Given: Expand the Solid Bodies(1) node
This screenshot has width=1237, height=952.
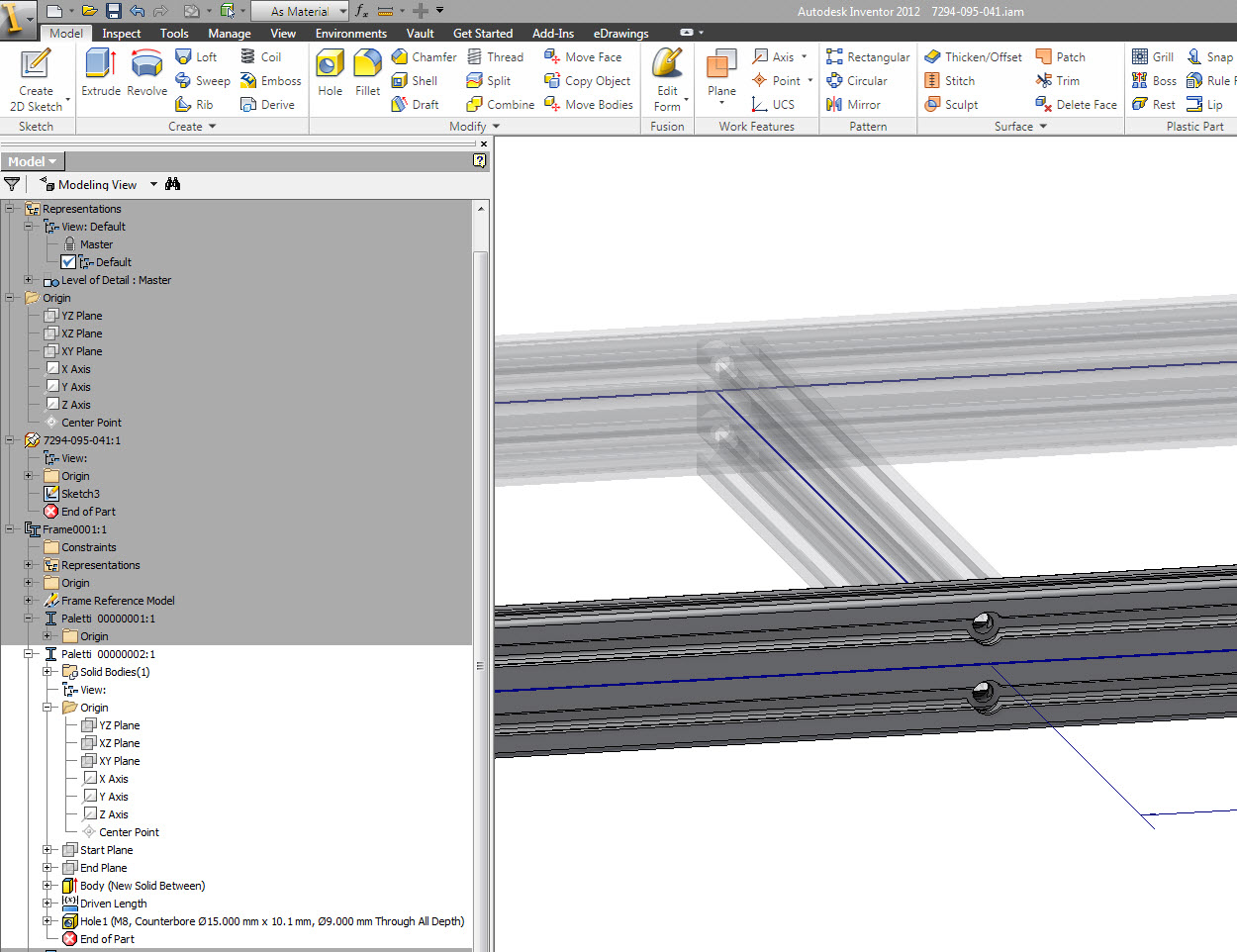Looking at the screenshot, I should click(x=48, y=672).
